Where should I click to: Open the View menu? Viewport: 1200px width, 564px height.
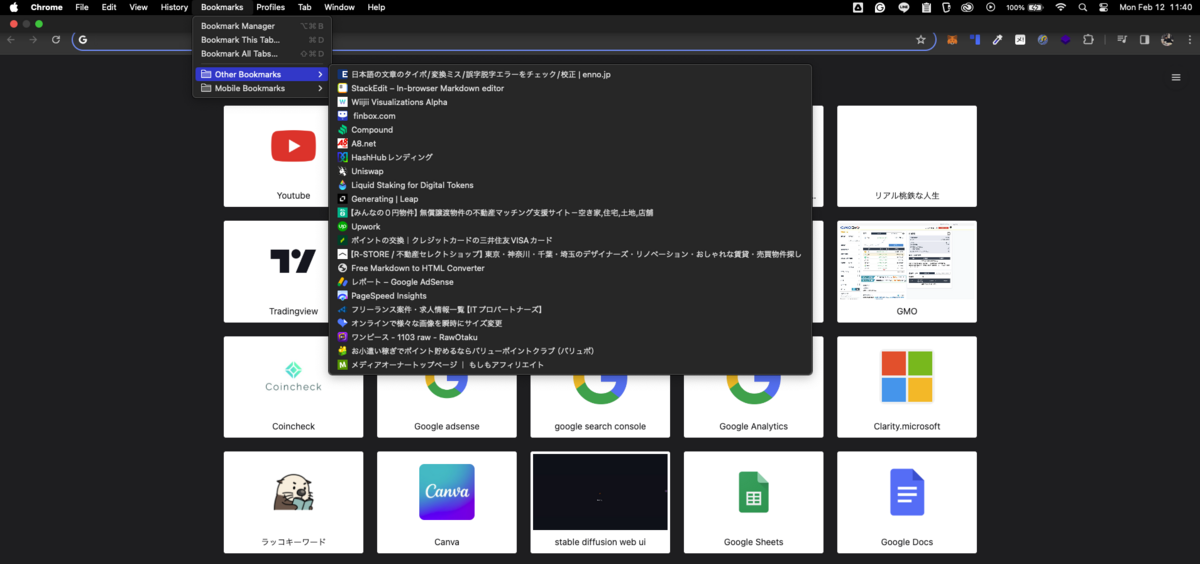[138, 7]
